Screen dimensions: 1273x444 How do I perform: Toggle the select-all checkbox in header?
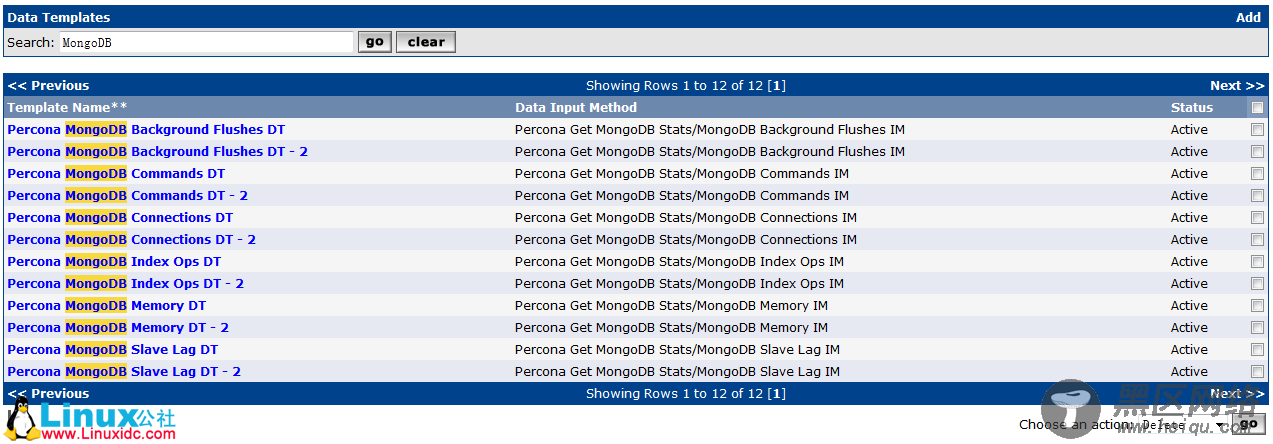1257,108
